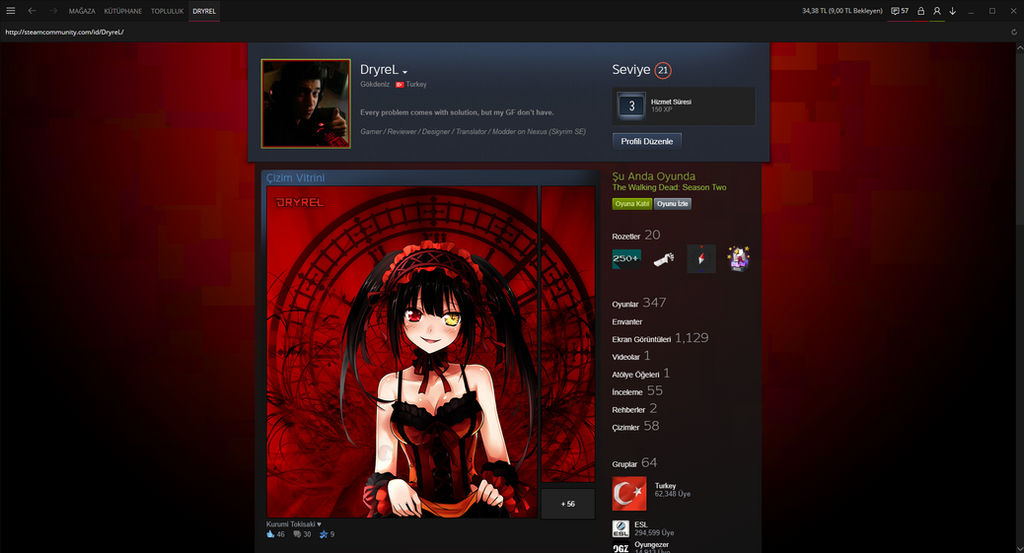Click the comments bubble icon under the artwork
Screen dimensions: 1024x553
click(297, 534)
